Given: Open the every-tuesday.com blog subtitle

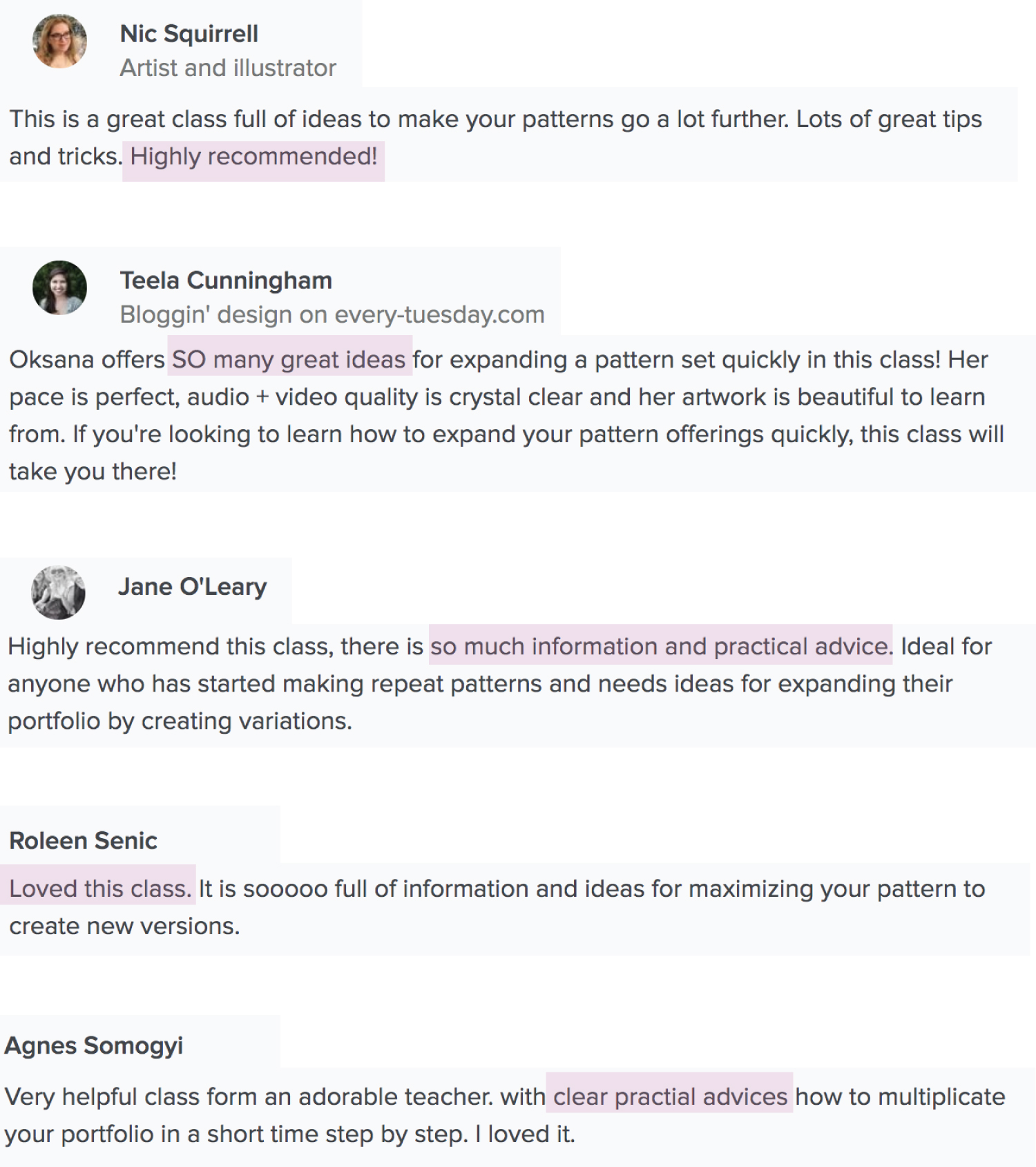Looking at the screenshot, I should (332, 314).
